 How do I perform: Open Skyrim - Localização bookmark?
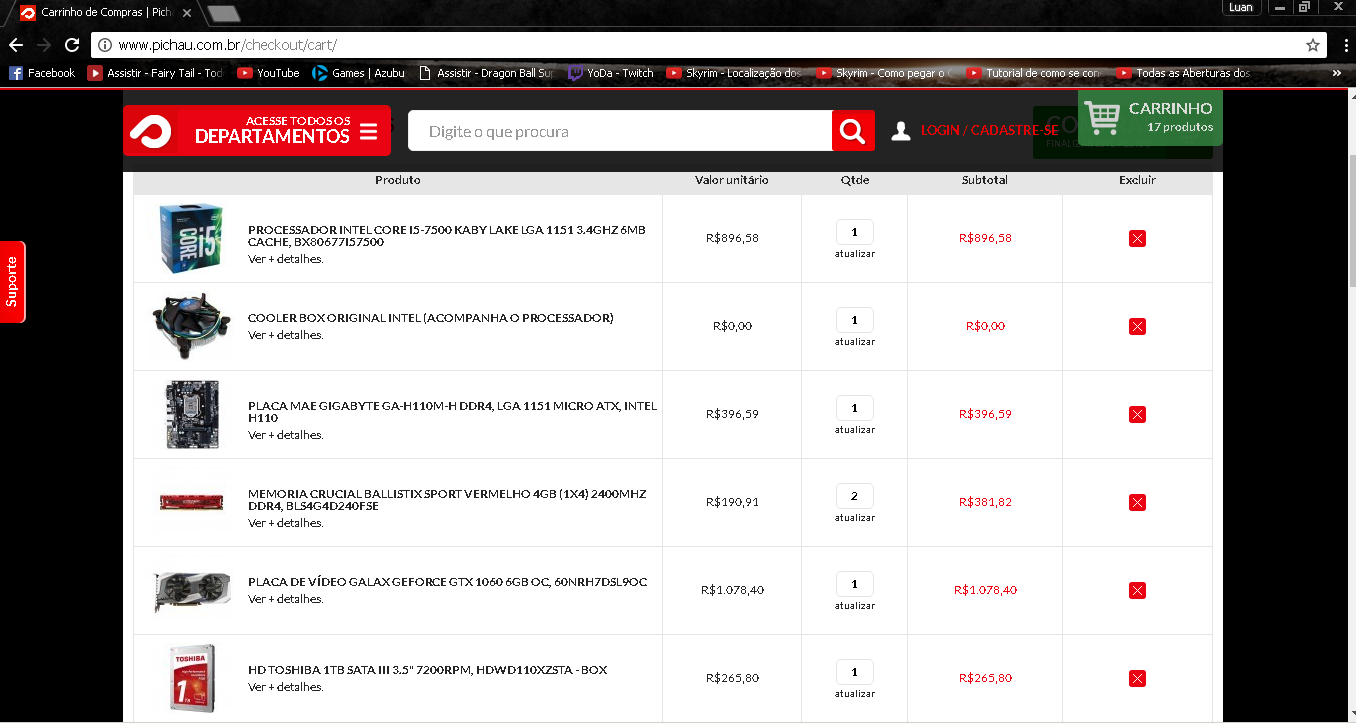pos(734,73)
